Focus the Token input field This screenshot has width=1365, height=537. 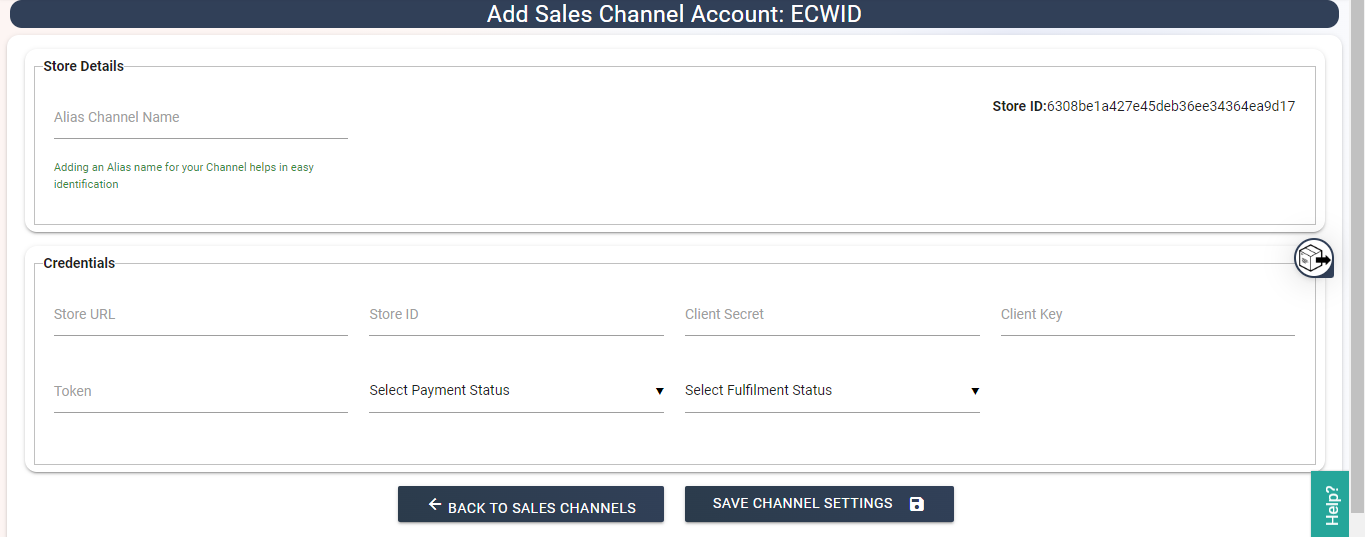tap(201, 392)
